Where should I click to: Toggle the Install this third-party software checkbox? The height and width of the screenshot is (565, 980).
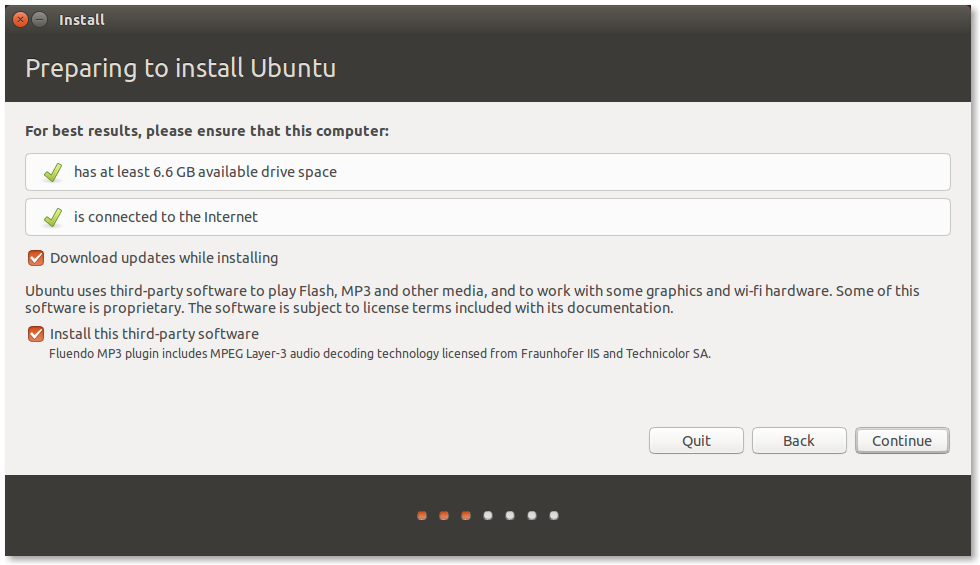(x=36, y=334)
